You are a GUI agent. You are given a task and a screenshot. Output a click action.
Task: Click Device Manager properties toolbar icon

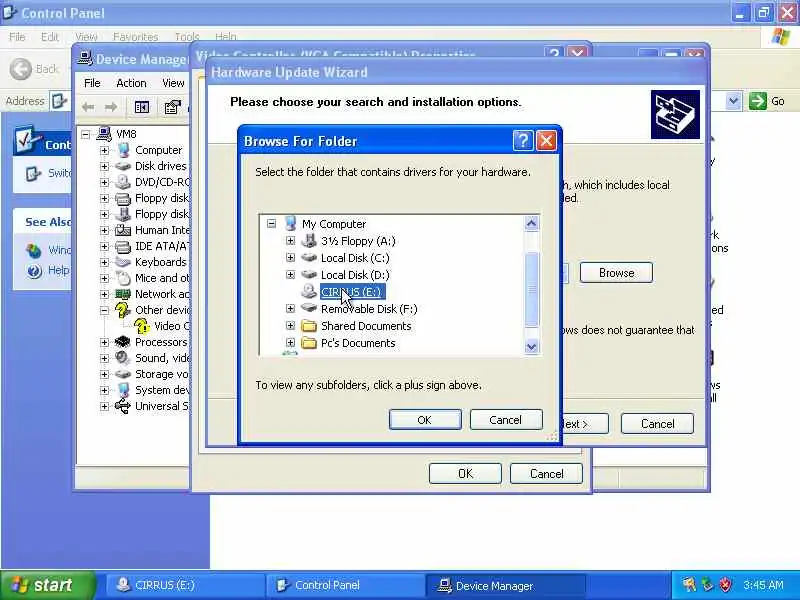(172, 107)
